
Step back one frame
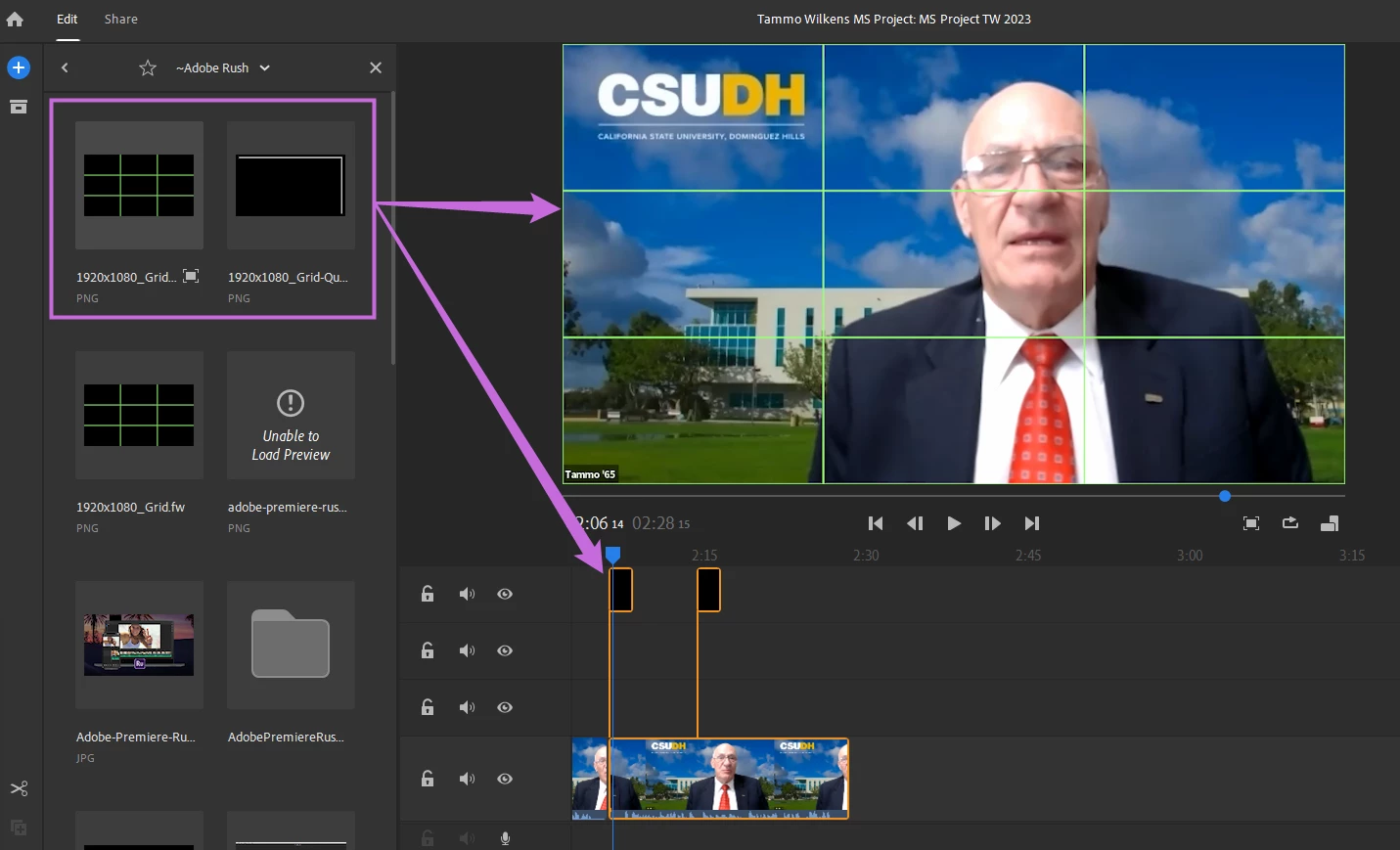tap(915, 523)
